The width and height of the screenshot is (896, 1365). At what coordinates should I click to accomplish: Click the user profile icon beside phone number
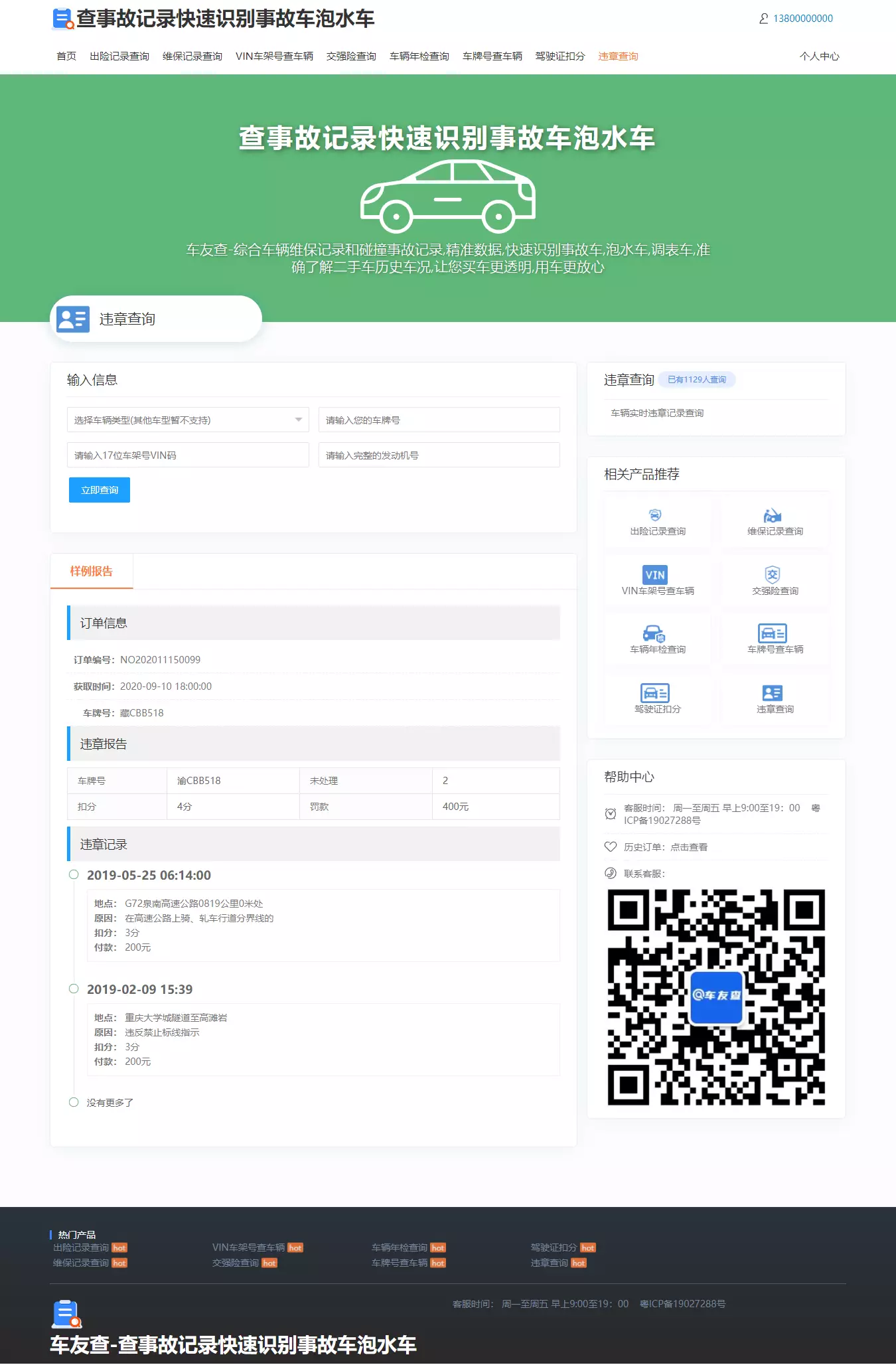764,19
